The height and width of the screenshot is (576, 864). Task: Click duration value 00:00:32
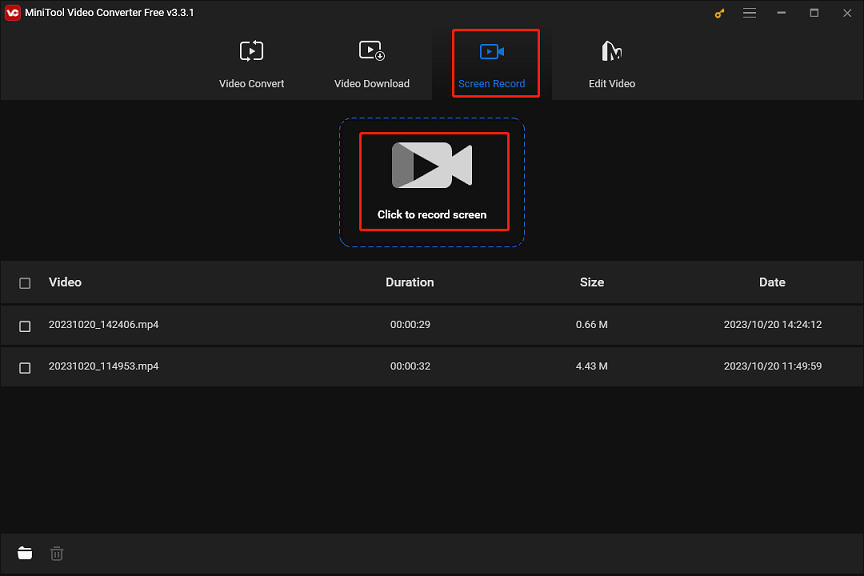pyautogui.click(x=410, y=366)
